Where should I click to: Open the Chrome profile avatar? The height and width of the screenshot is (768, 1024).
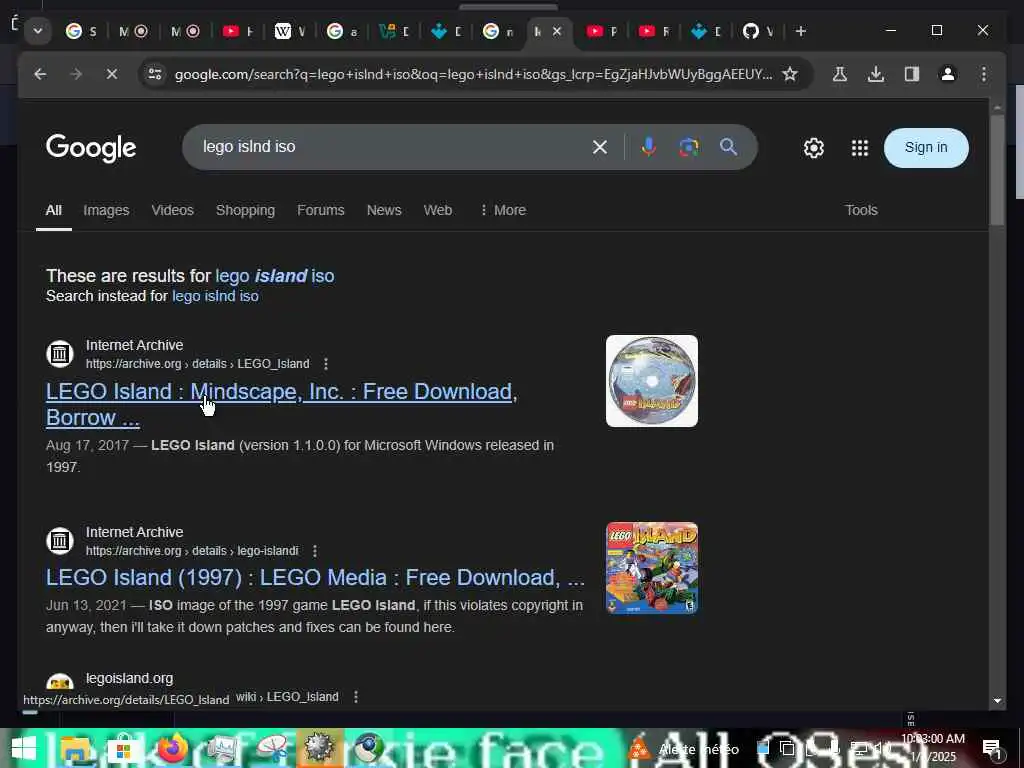coord(948,74)
